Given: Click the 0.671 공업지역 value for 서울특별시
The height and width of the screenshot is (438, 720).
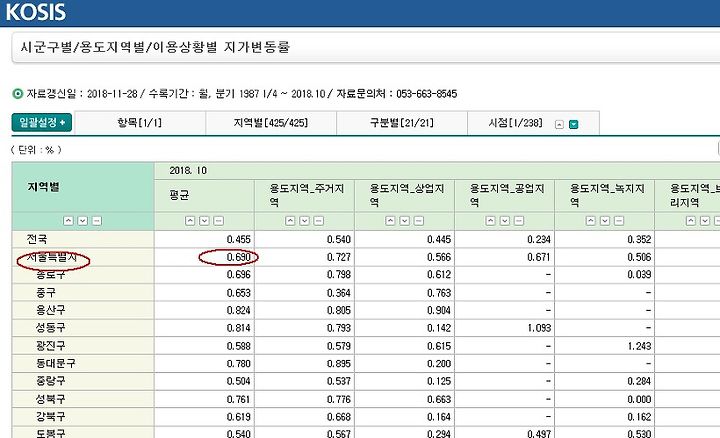Looking at the screenshot, I should tap(539, 257).
